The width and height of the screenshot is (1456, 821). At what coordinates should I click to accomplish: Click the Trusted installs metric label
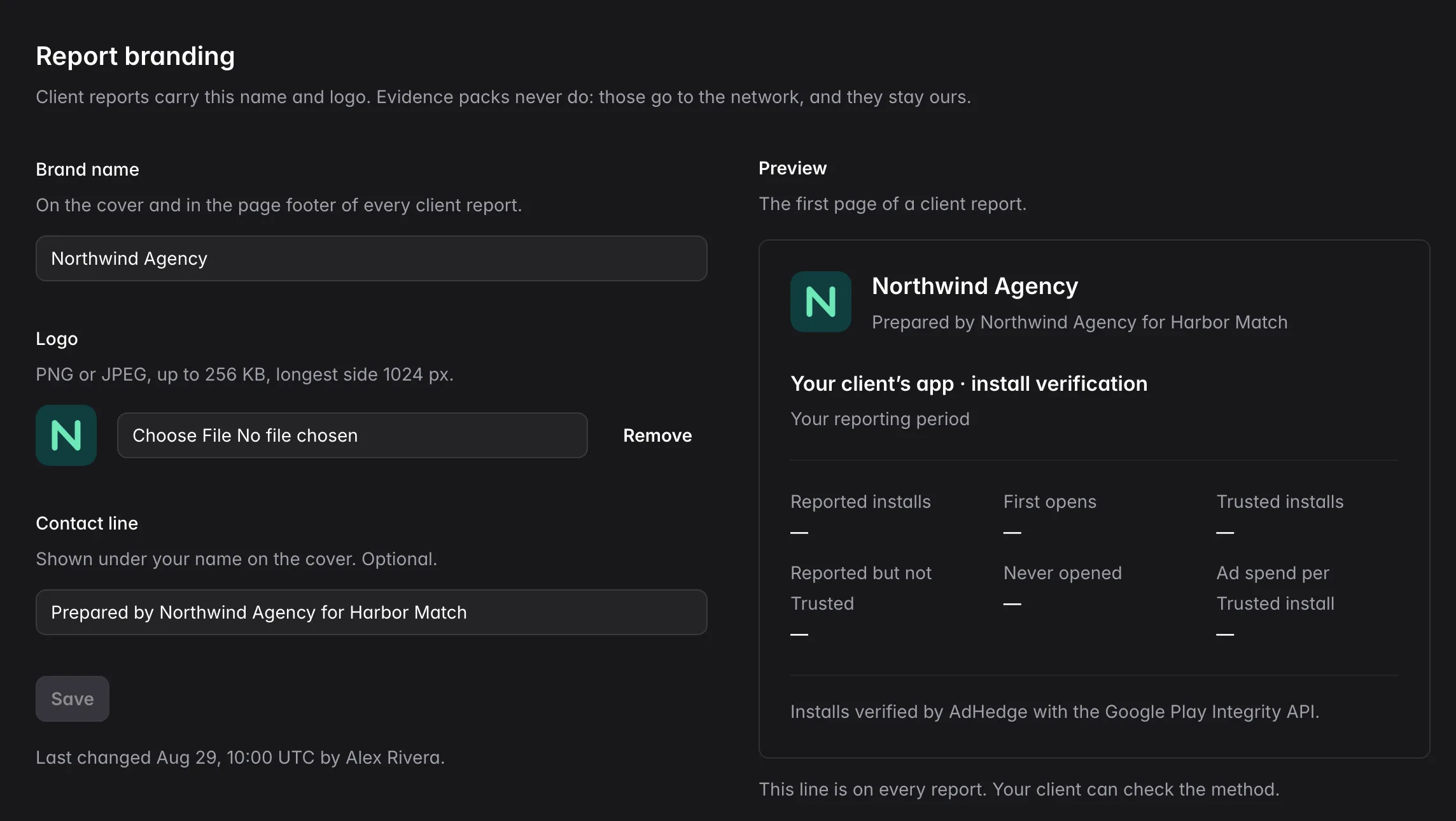click(1280, 502)
